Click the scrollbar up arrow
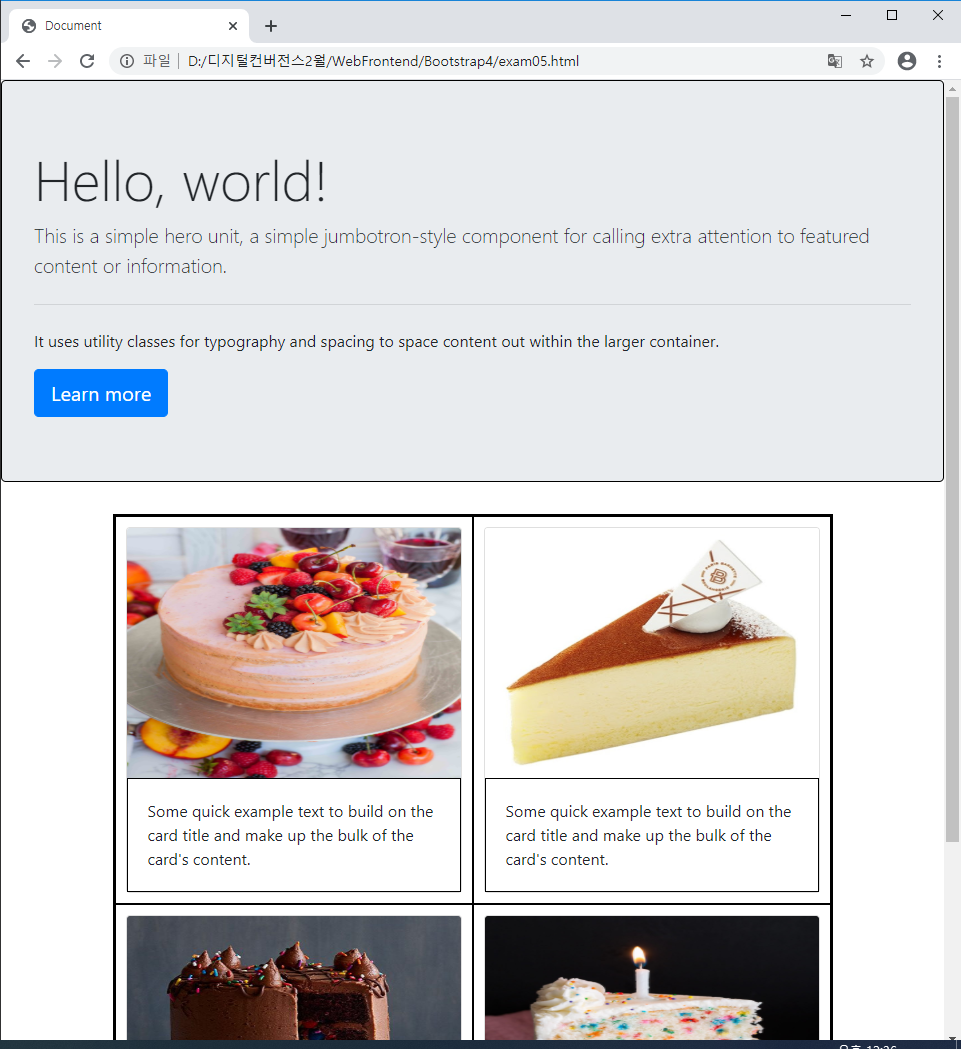This screenshot has width=962, height=1049. [x=953, y=89]
